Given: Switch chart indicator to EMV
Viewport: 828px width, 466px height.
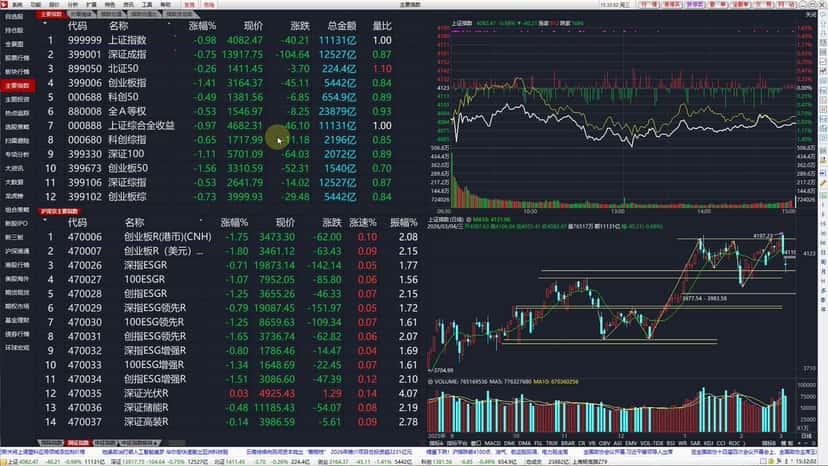Looking at the screenshot, I should (x=632, y=443).
